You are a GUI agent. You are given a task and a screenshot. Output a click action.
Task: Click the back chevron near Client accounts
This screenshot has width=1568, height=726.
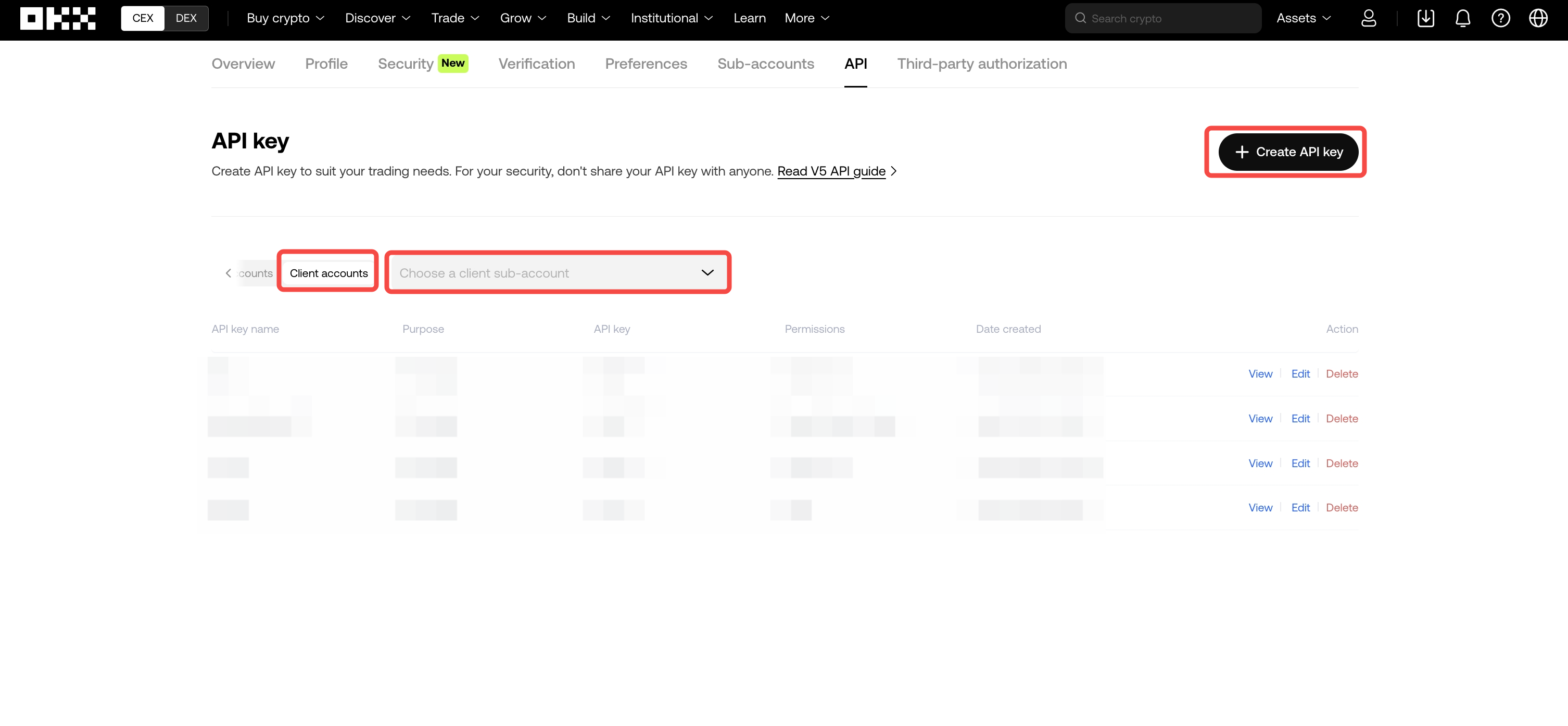point(228,273)
